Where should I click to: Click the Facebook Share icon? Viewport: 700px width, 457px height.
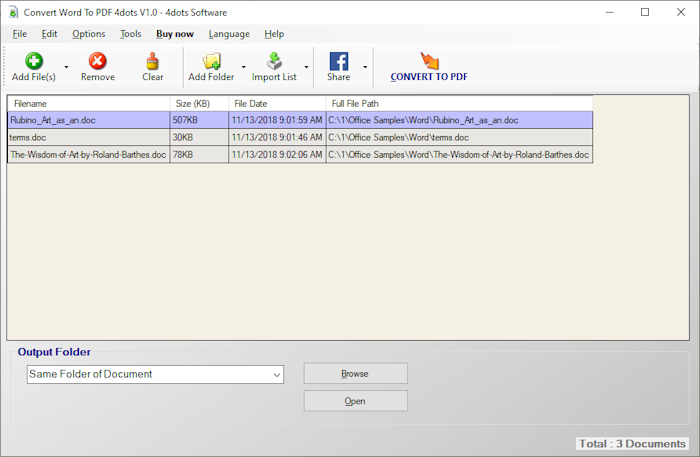339,62
